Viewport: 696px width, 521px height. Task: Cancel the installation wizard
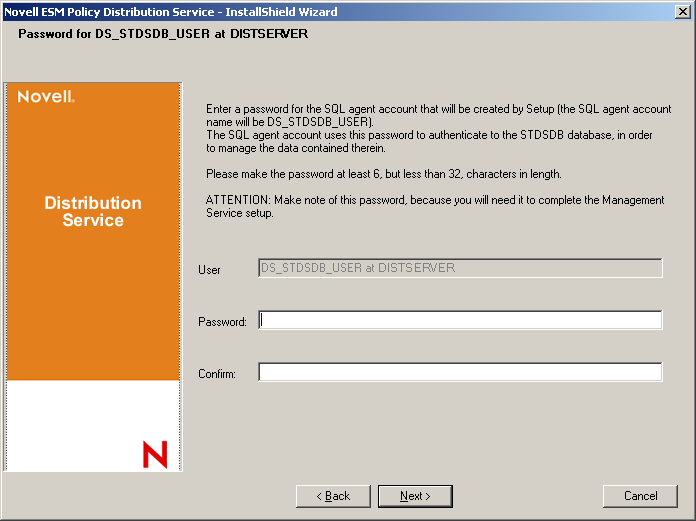click(640, 496)
